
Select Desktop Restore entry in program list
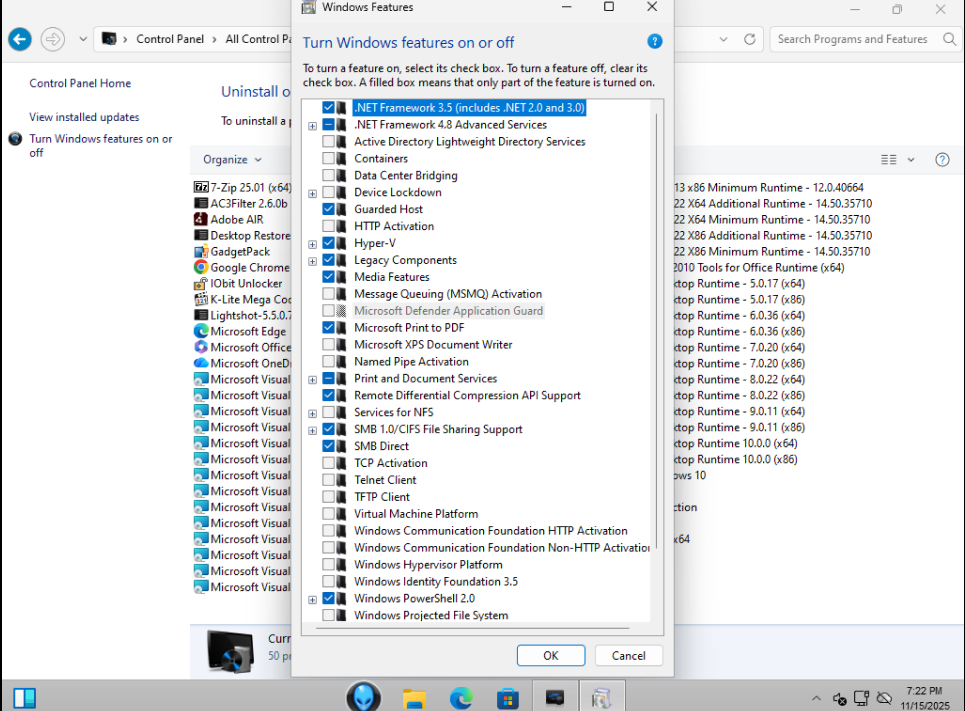click(x=242, y=235)
